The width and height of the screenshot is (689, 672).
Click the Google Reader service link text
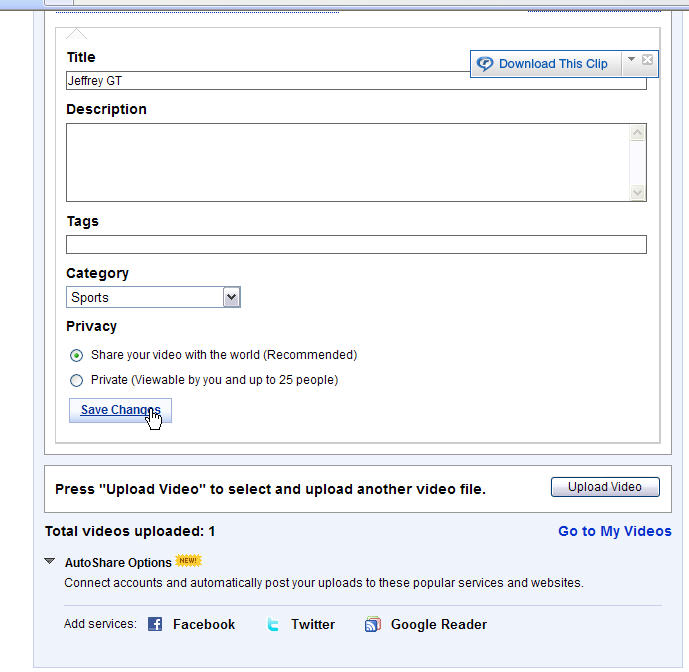(439, 624)
